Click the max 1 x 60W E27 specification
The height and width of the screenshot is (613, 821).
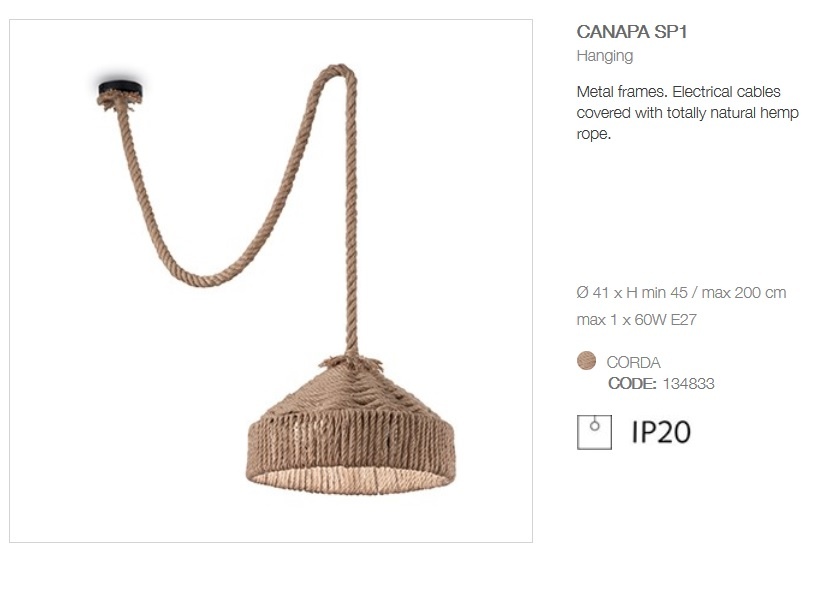pyautogui.click(x=636, y=319)
